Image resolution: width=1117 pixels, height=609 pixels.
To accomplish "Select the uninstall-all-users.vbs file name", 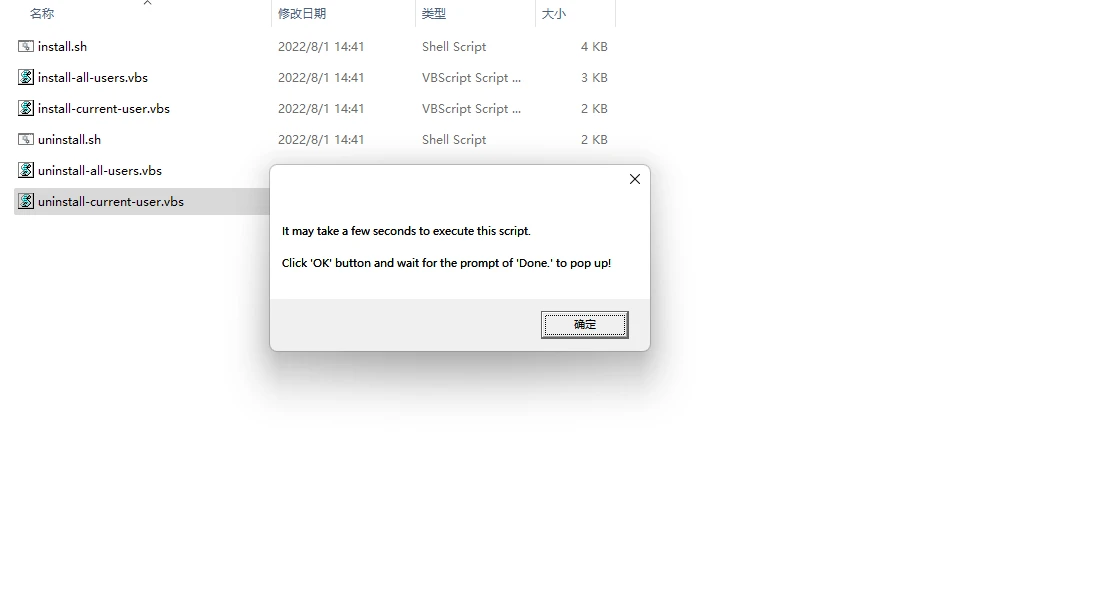I will (100, 171).
